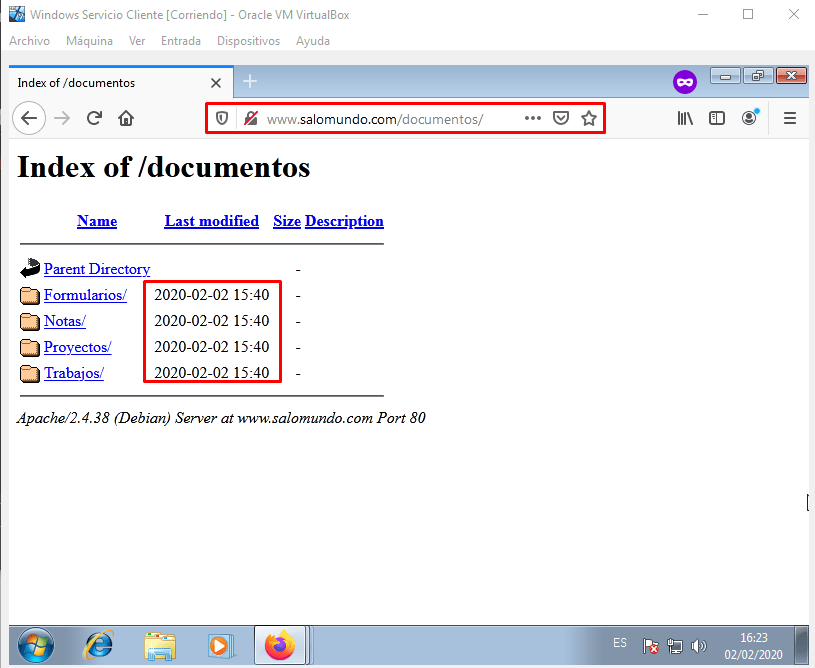
Task: Sort listing by Last modified
Action: pos(211,221)
